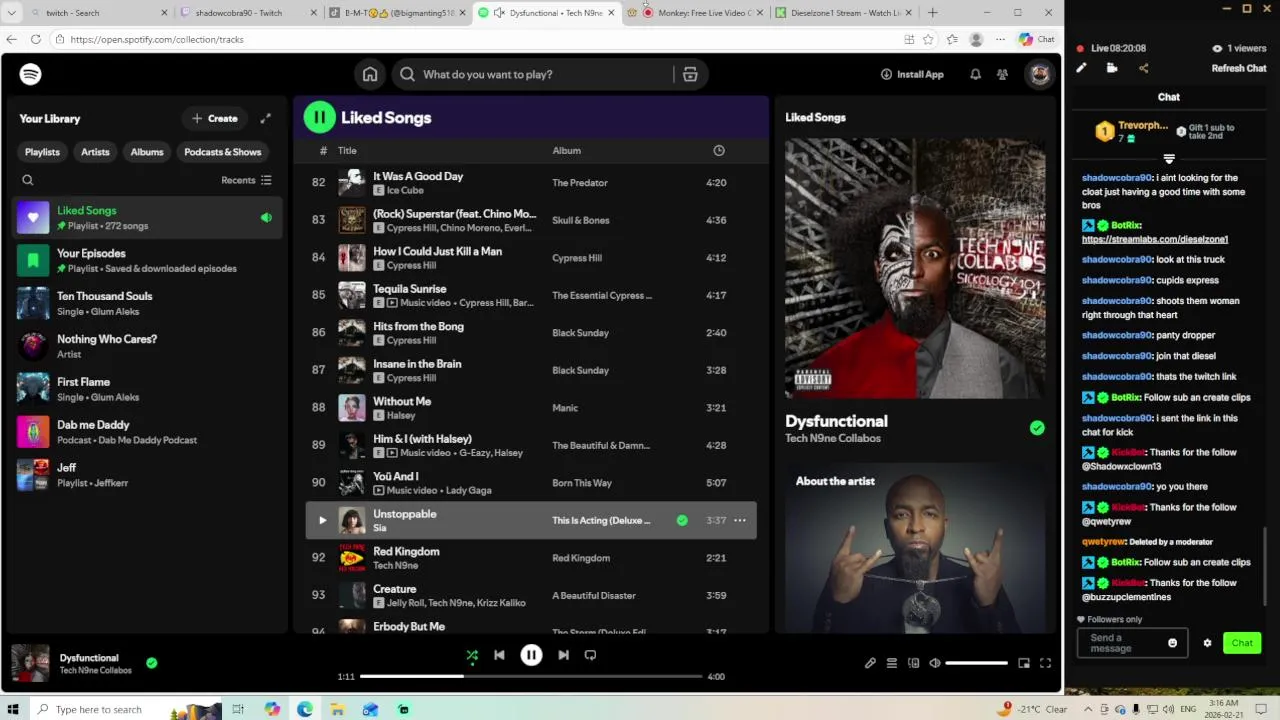Click the Spotify logo
Image resolution: width=1280 pixels, height=720 pixels.
coord(31,74)
